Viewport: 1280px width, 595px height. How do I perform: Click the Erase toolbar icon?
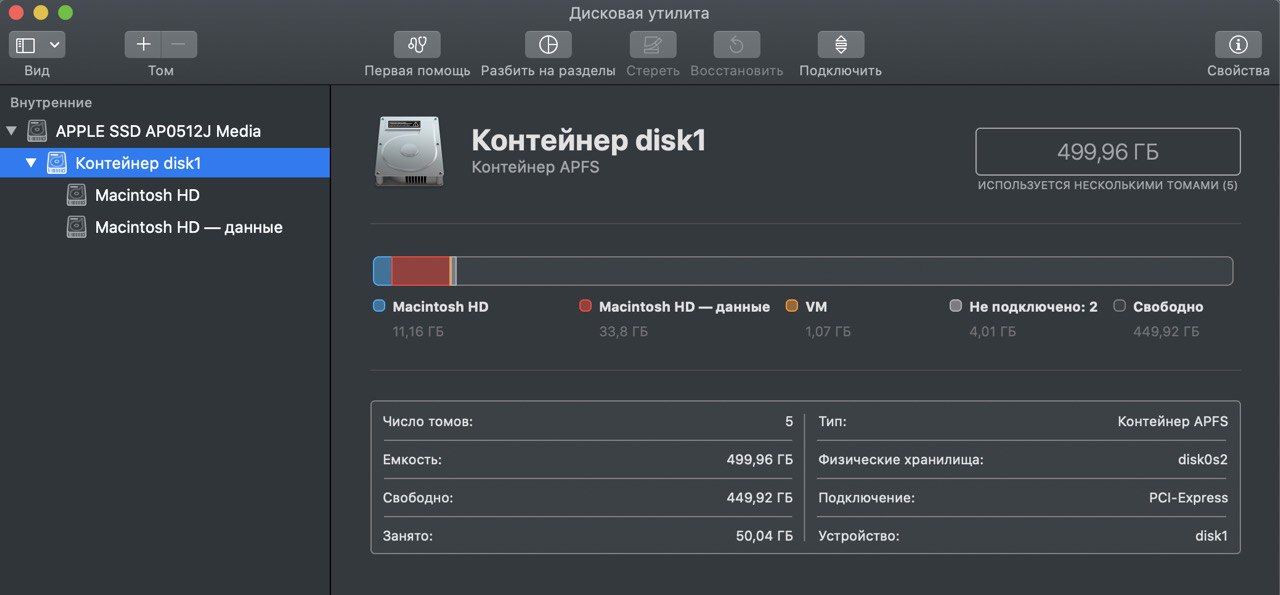tap(653, 45)
